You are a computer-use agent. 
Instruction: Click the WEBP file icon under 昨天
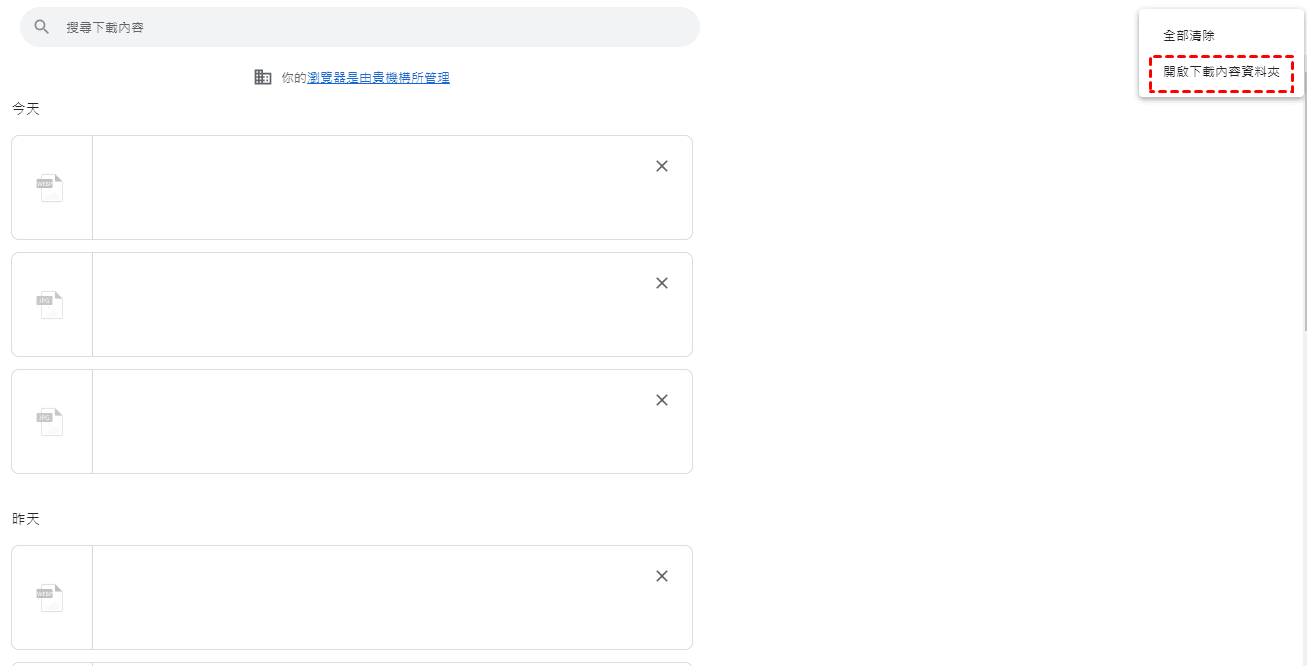pos(51,598)
